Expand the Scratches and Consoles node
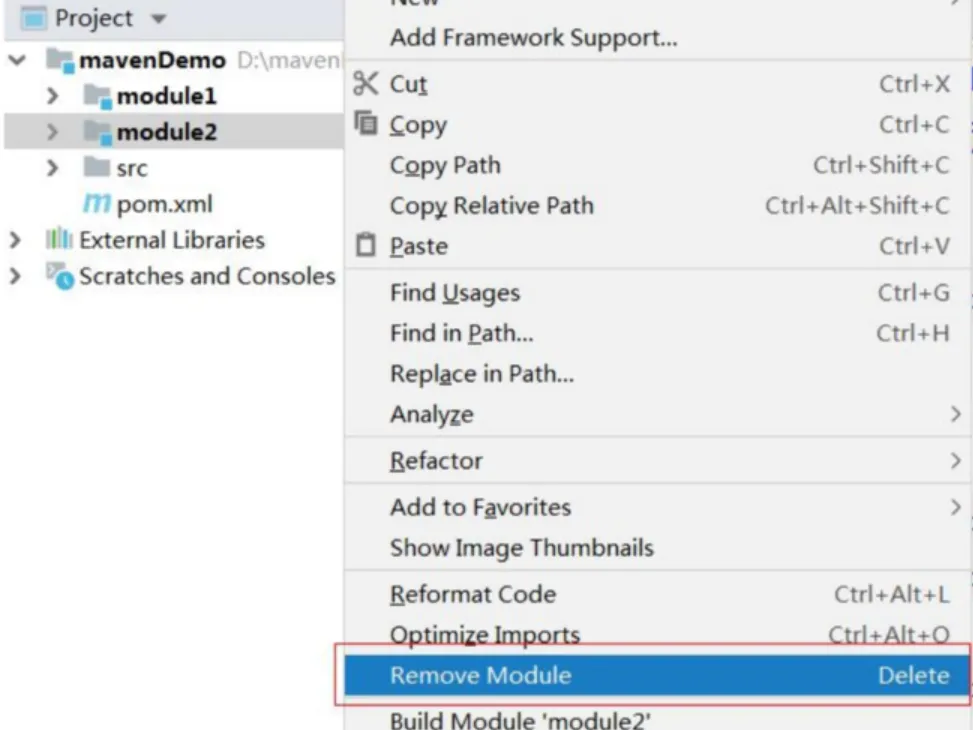The image size is (973, 730). [x=16, y=276]
